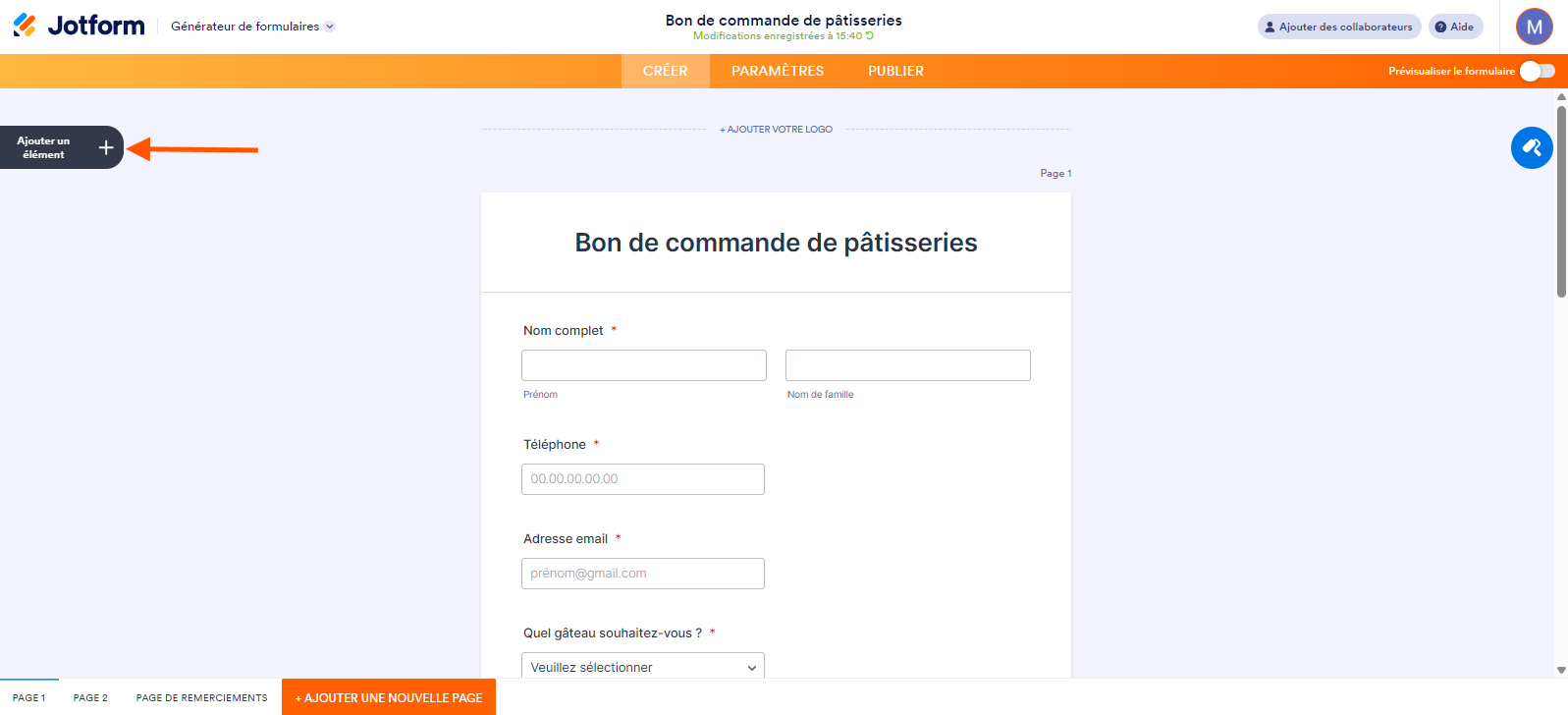Click the Prénom input field
Screen dimensions: 1568x715
pyautogui.click(x=643, y=365)
